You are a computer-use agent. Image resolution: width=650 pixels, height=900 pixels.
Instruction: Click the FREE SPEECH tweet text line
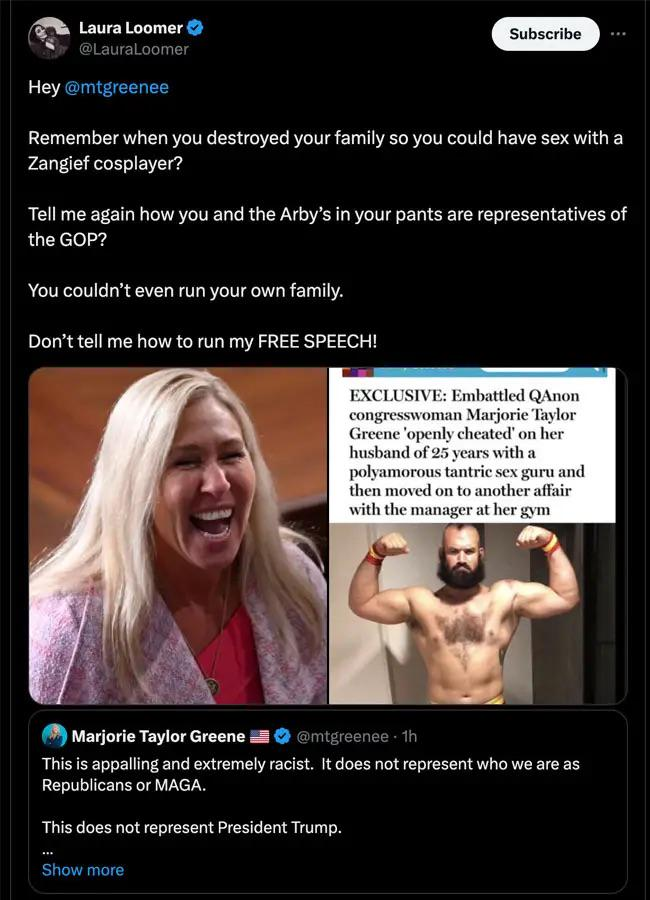[203, 342]
